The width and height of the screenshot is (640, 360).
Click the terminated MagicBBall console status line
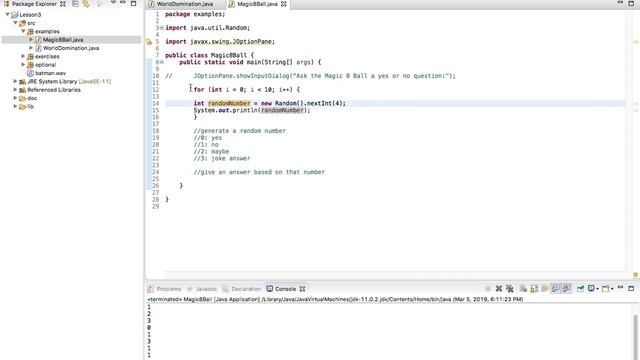click(x=335, y=299)
